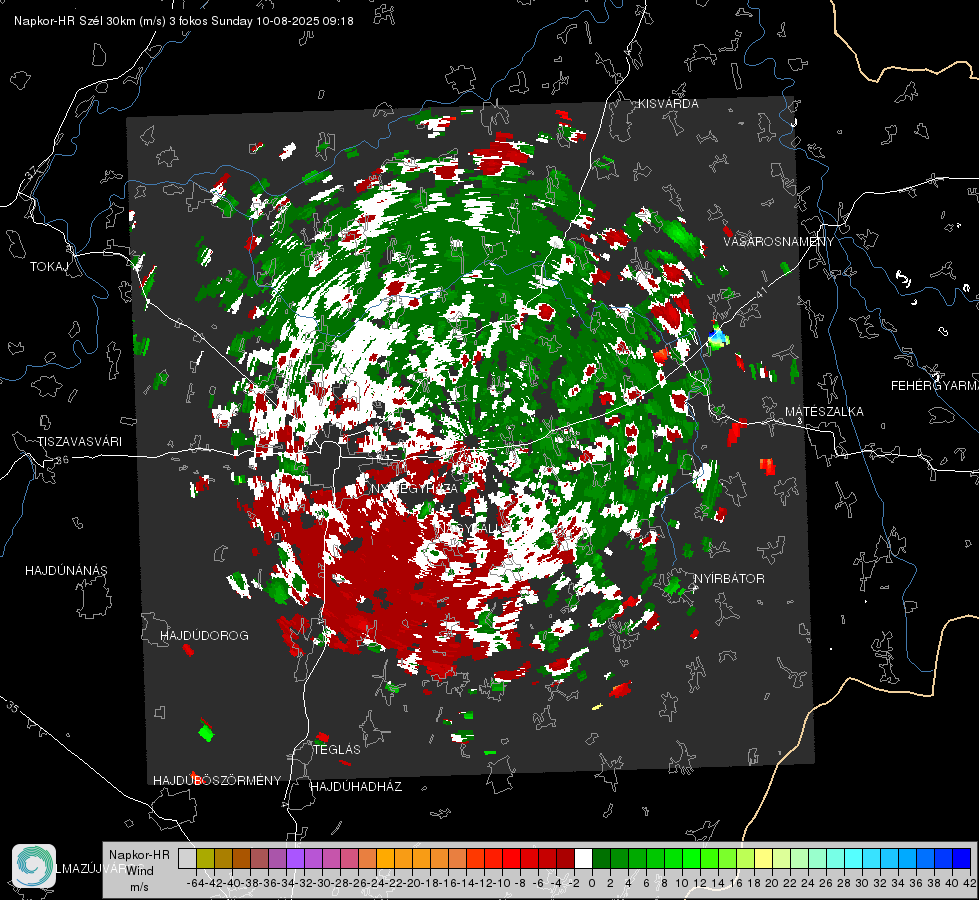Click the dark blue swatch at legend's right end
The image size is (979, 900).
coord(962,858)
